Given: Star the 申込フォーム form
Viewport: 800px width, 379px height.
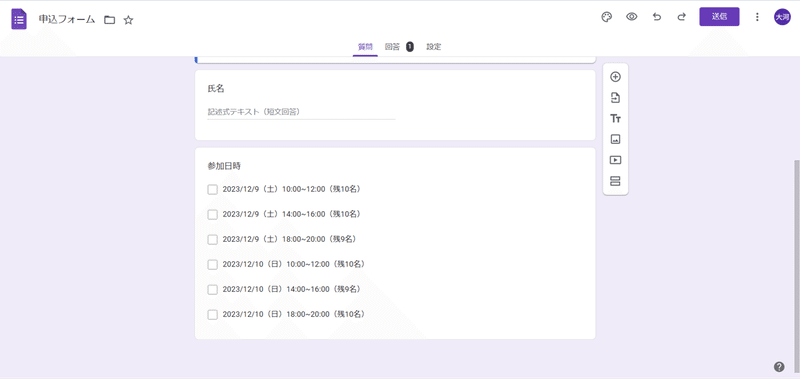Looking at the screenshot, I should [129, 20].
